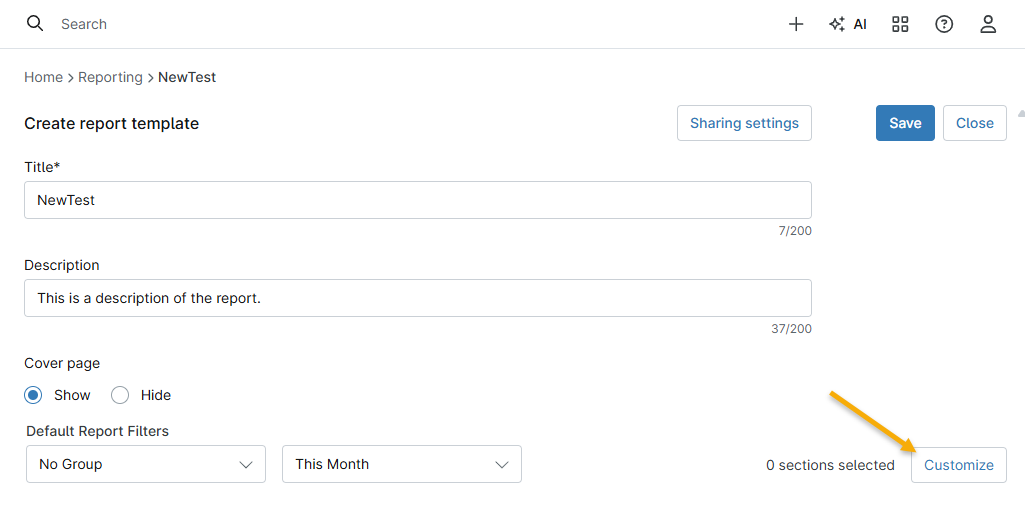Select the Show cover page option

[34, 395]
